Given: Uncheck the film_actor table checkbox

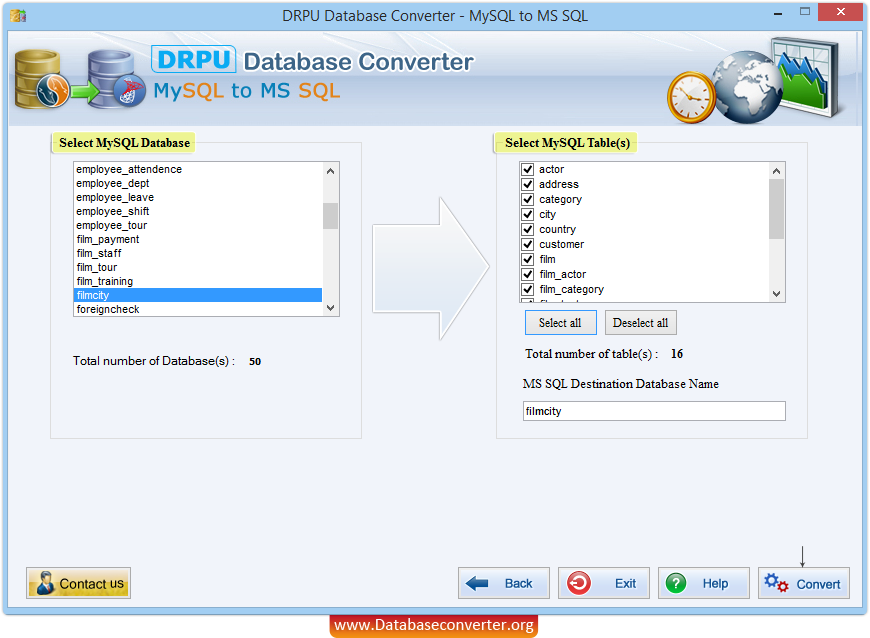Looking at the screenshot, I should tap(528, 274).
